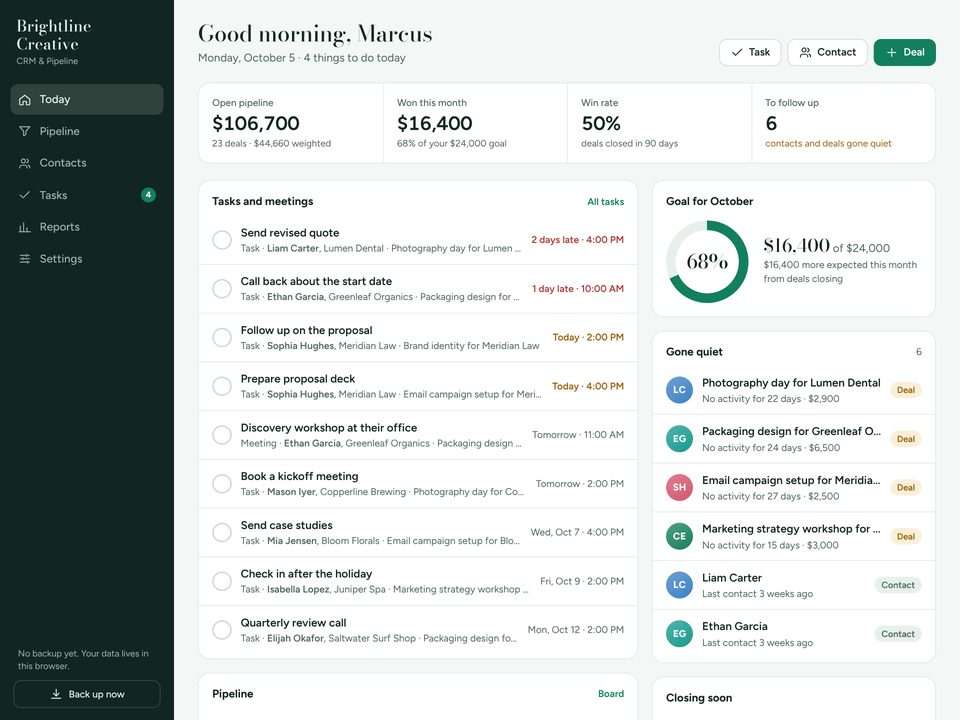Mark Discovery workshop at their office done
Image resolution: width=960 pixels, height=720 pixels.
[222, 435]
